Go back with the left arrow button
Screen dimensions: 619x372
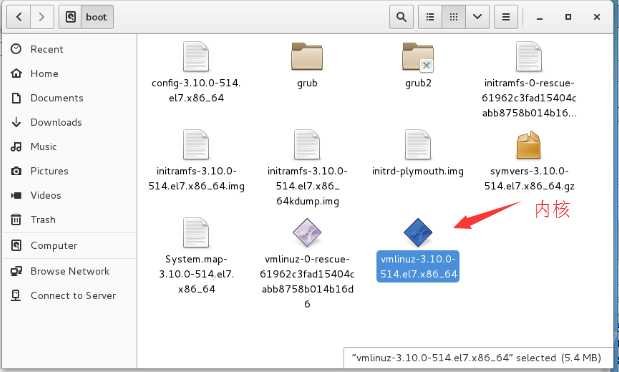pos(19,17)
